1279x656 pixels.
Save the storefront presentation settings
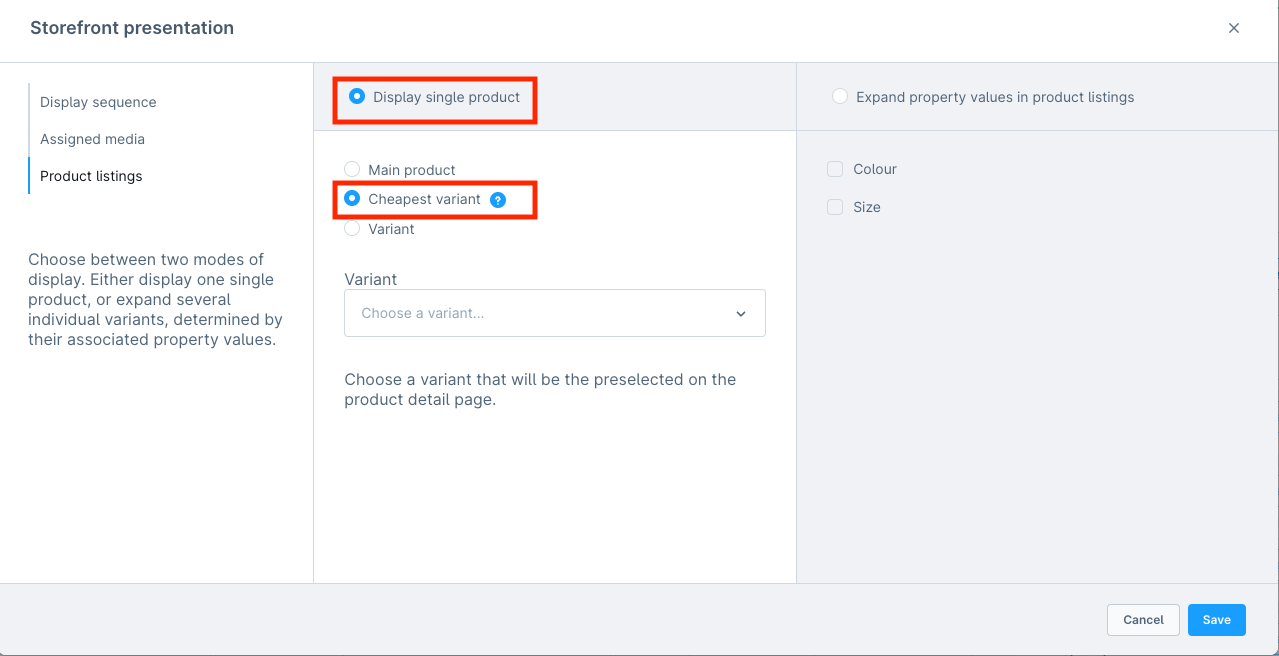pos(1216,620)
